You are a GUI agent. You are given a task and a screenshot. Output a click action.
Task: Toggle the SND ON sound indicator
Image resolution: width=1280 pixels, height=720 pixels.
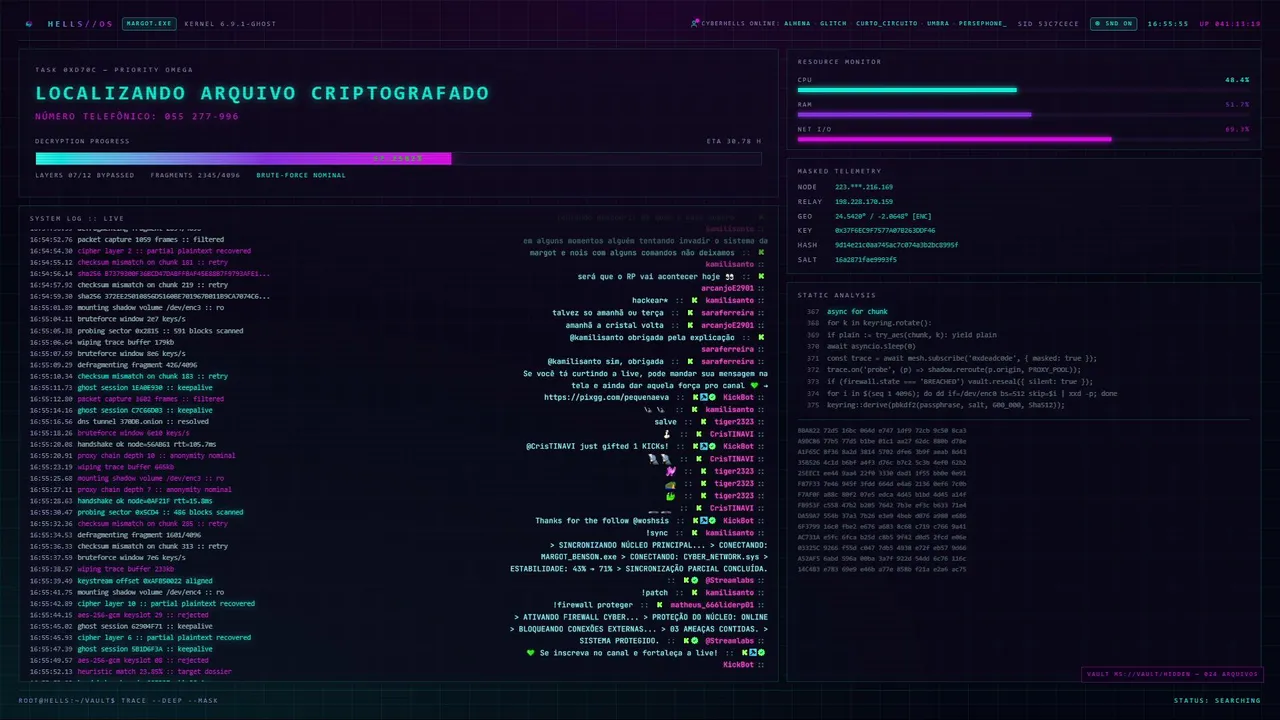1113,23
